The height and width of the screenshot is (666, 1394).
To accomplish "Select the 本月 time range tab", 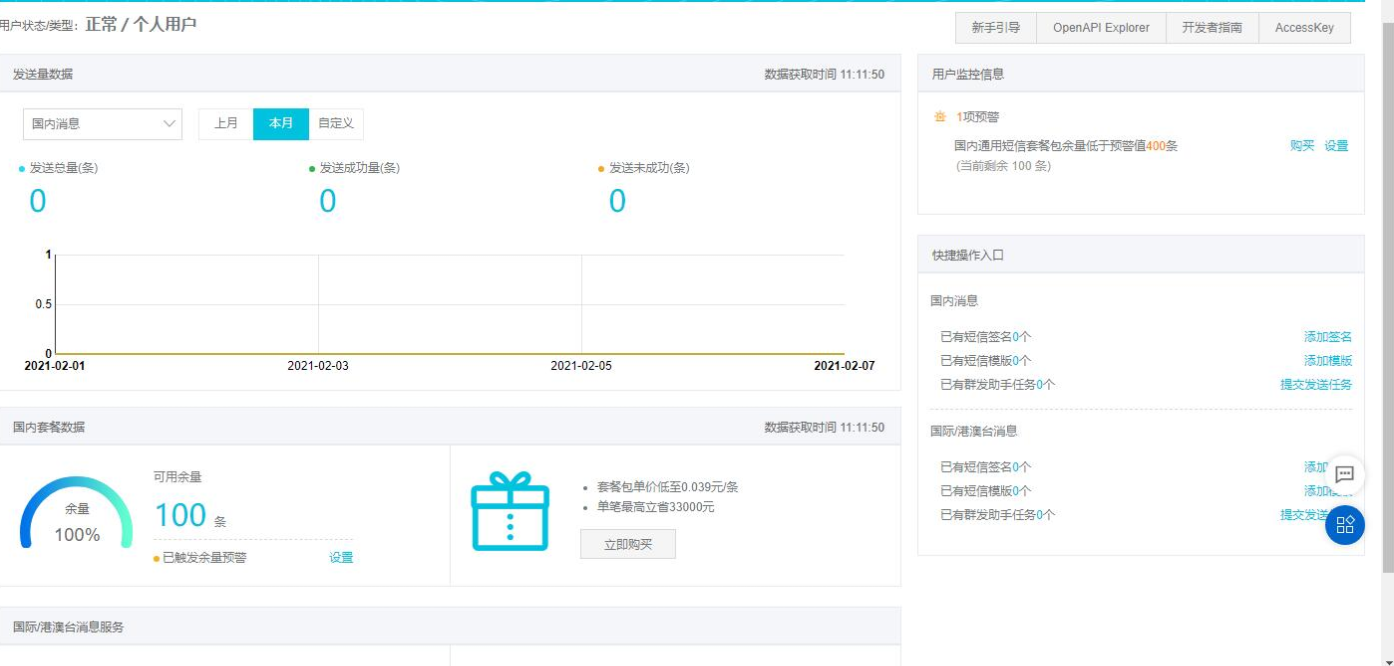I will (x=281, y=124).
